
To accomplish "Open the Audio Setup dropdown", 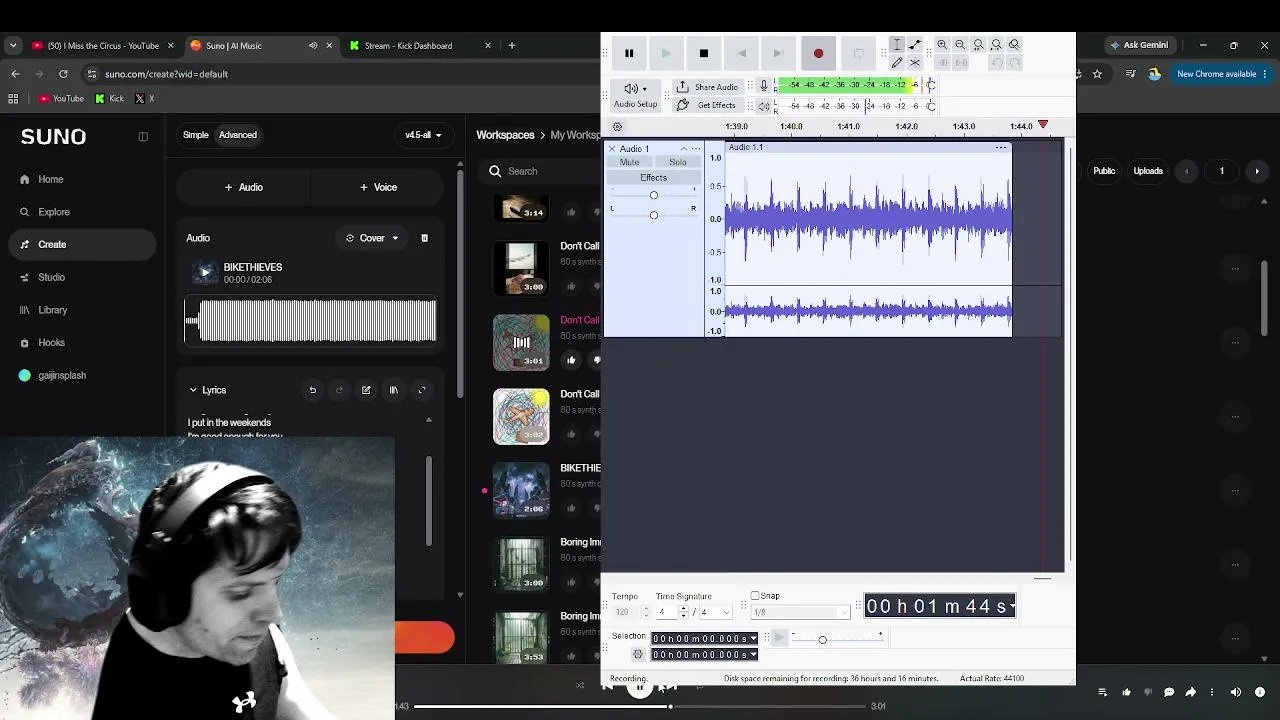I will pos(636,95).
